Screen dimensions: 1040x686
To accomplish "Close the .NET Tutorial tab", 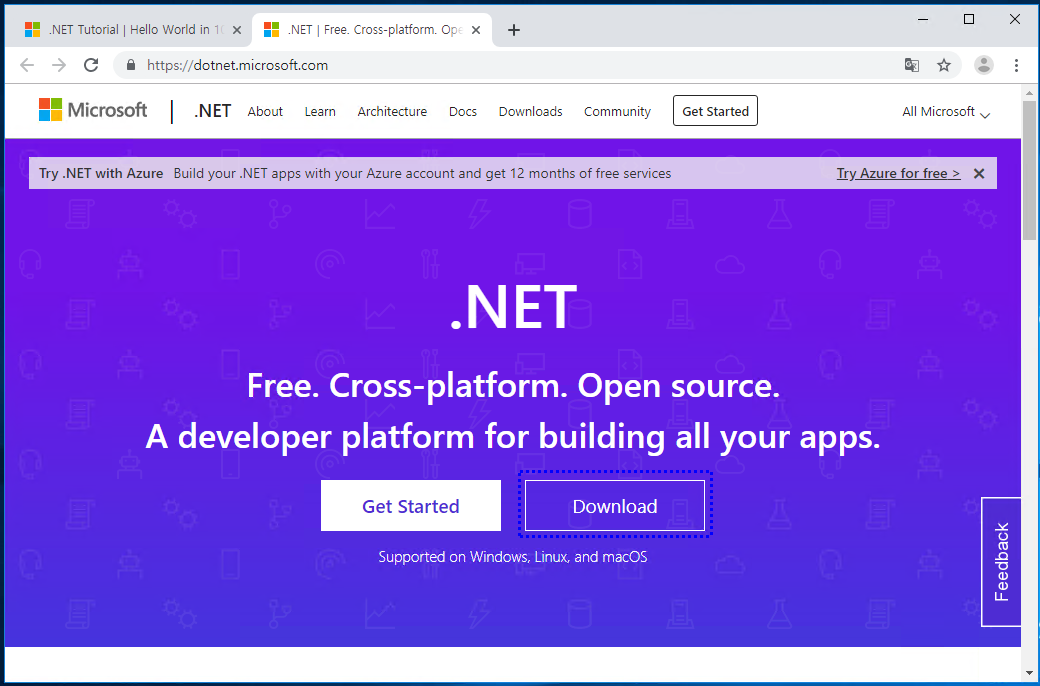I will point(237,30).
